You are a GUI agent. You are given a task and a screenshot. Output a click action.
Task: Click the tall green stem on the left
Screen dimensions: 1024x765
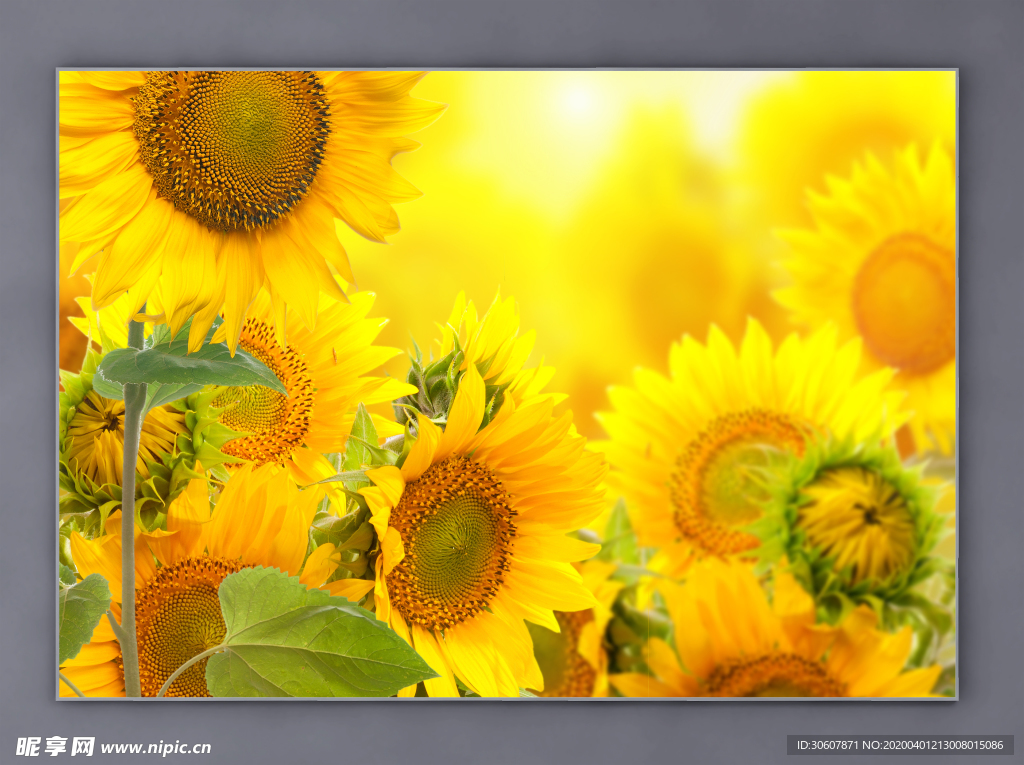pos(130,540)
